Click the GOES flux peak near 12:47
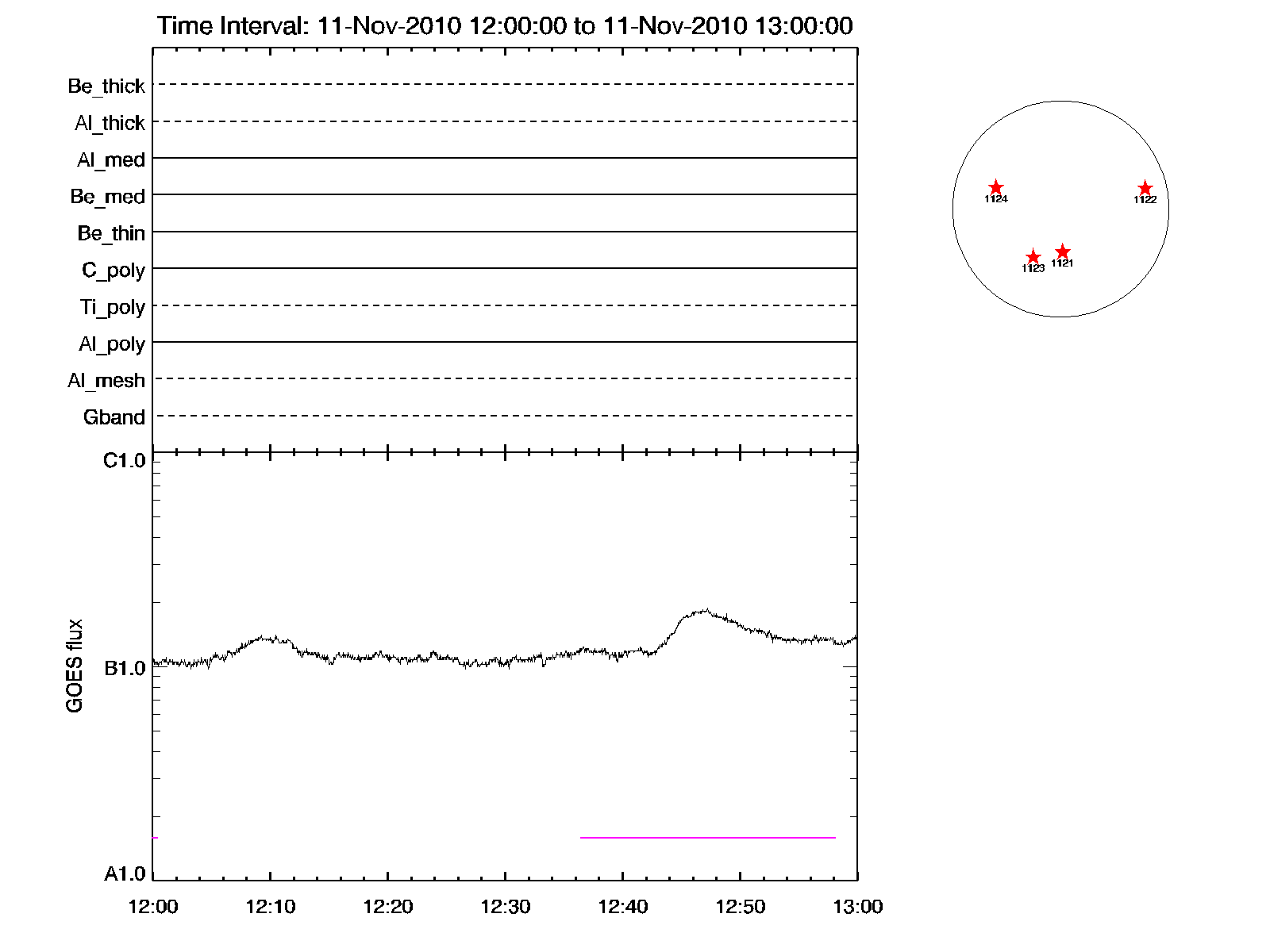 tap(704, 611)
